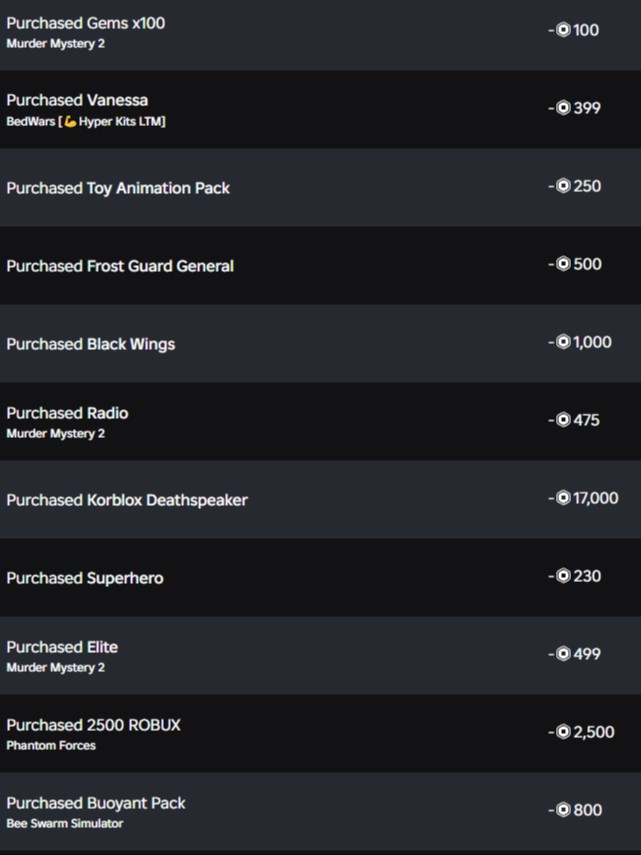Open the Purchased Vanessa entry

(x=77, y=100)
